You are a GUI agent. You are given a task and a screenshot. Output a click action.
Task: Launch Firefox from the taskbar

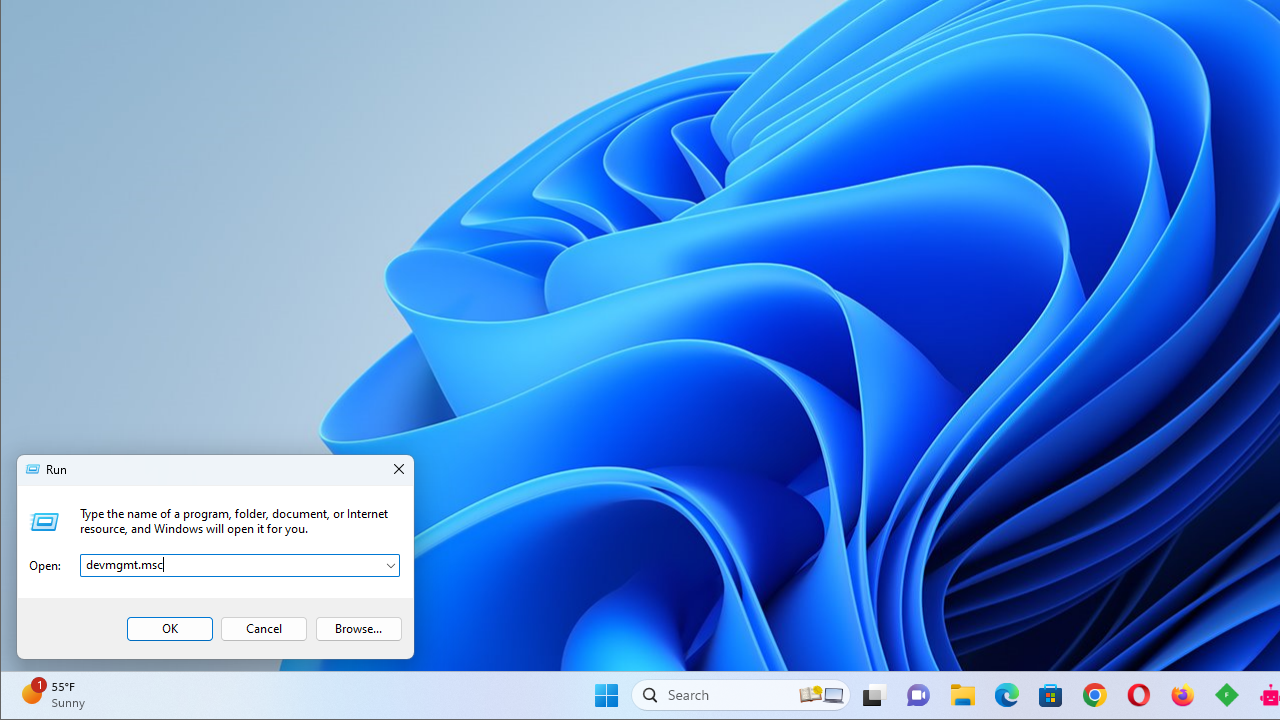pyautogui.click(x=1182, y=695)
